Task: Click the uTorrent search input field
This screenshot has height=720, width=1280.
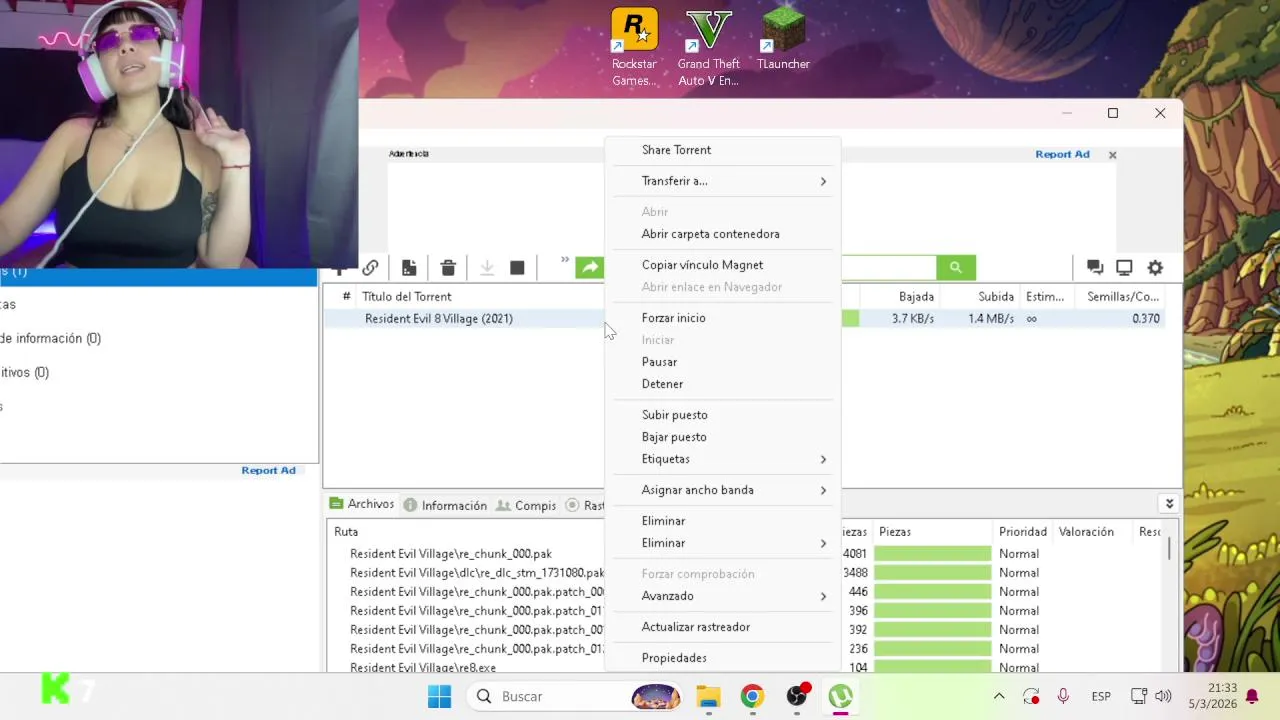Action: pyautogui.click(x=888, y=267)
